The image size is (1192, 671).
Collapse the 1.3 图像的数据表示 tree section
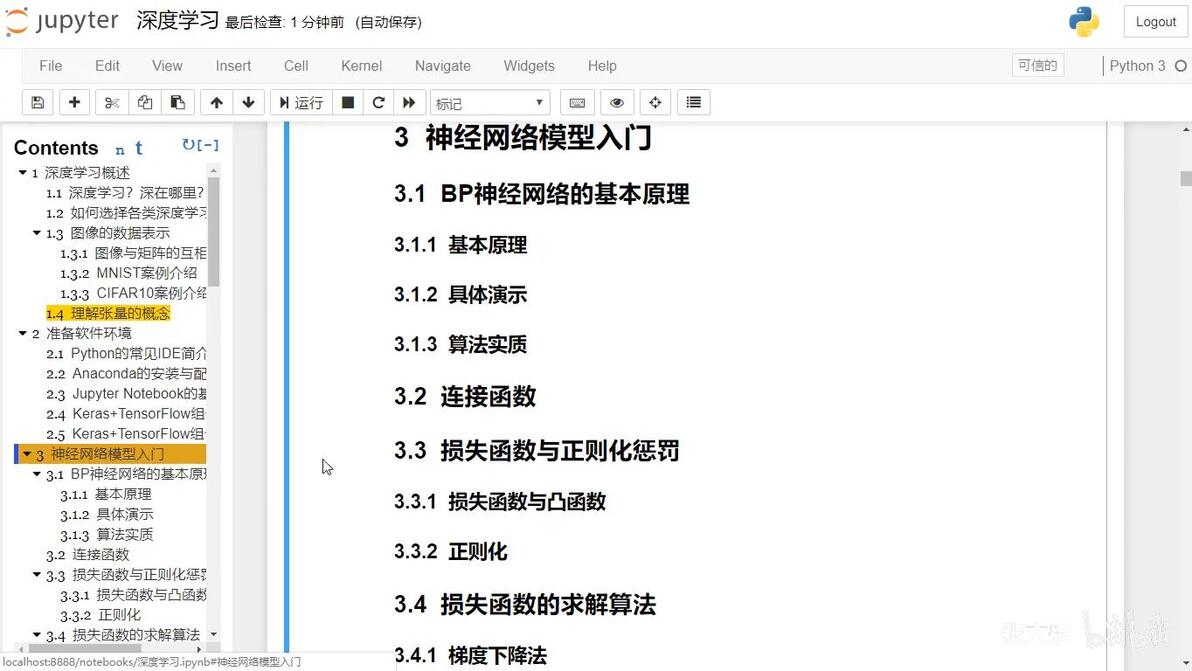click(36, 233)
